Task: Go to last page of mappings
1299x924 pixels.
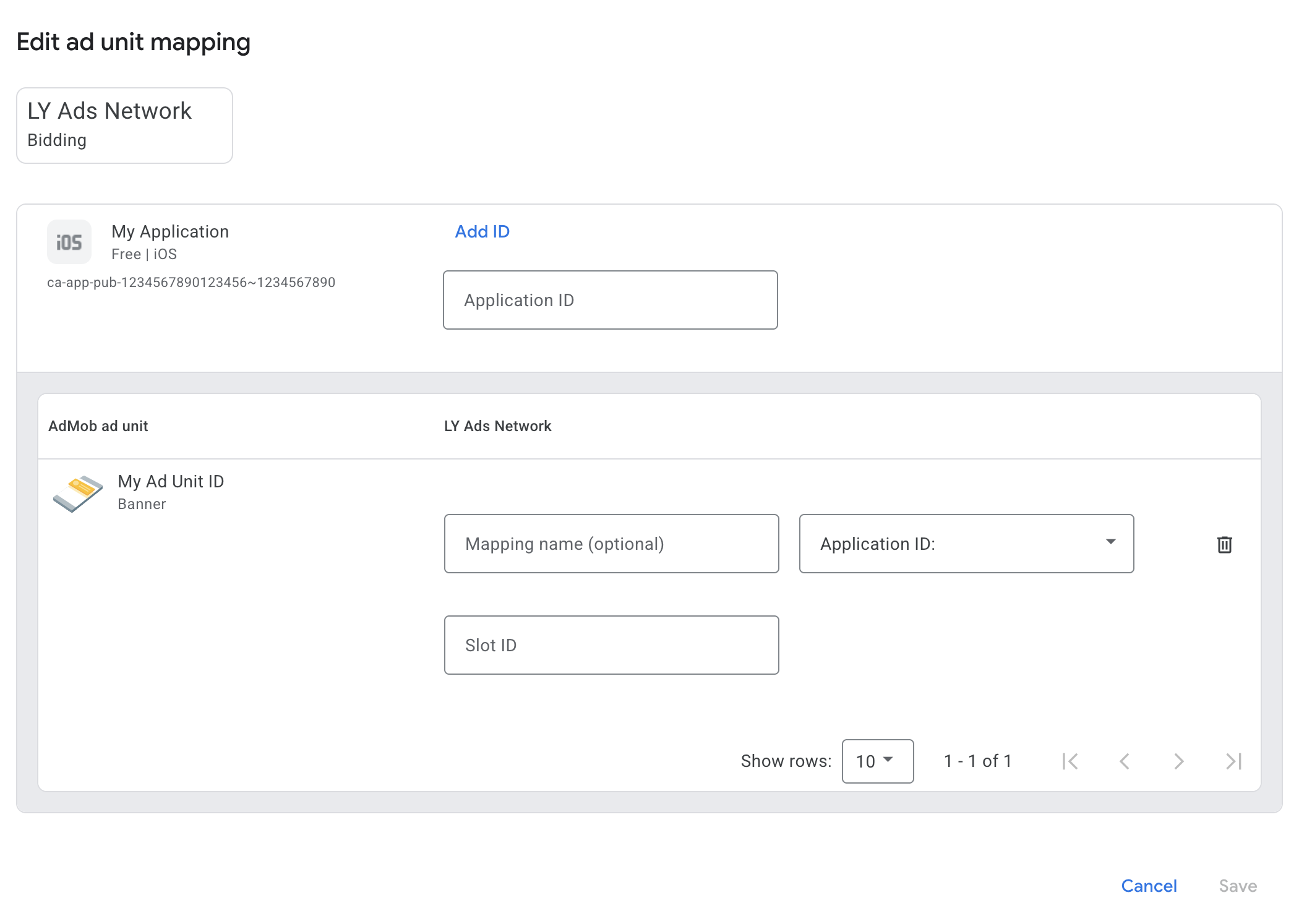Action: 1233,761
